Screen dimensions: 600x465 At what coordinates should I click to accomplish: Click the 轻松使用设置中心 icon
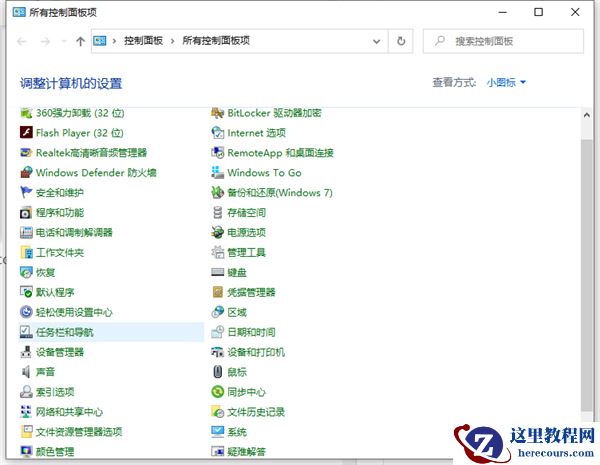tap(26, 312)
